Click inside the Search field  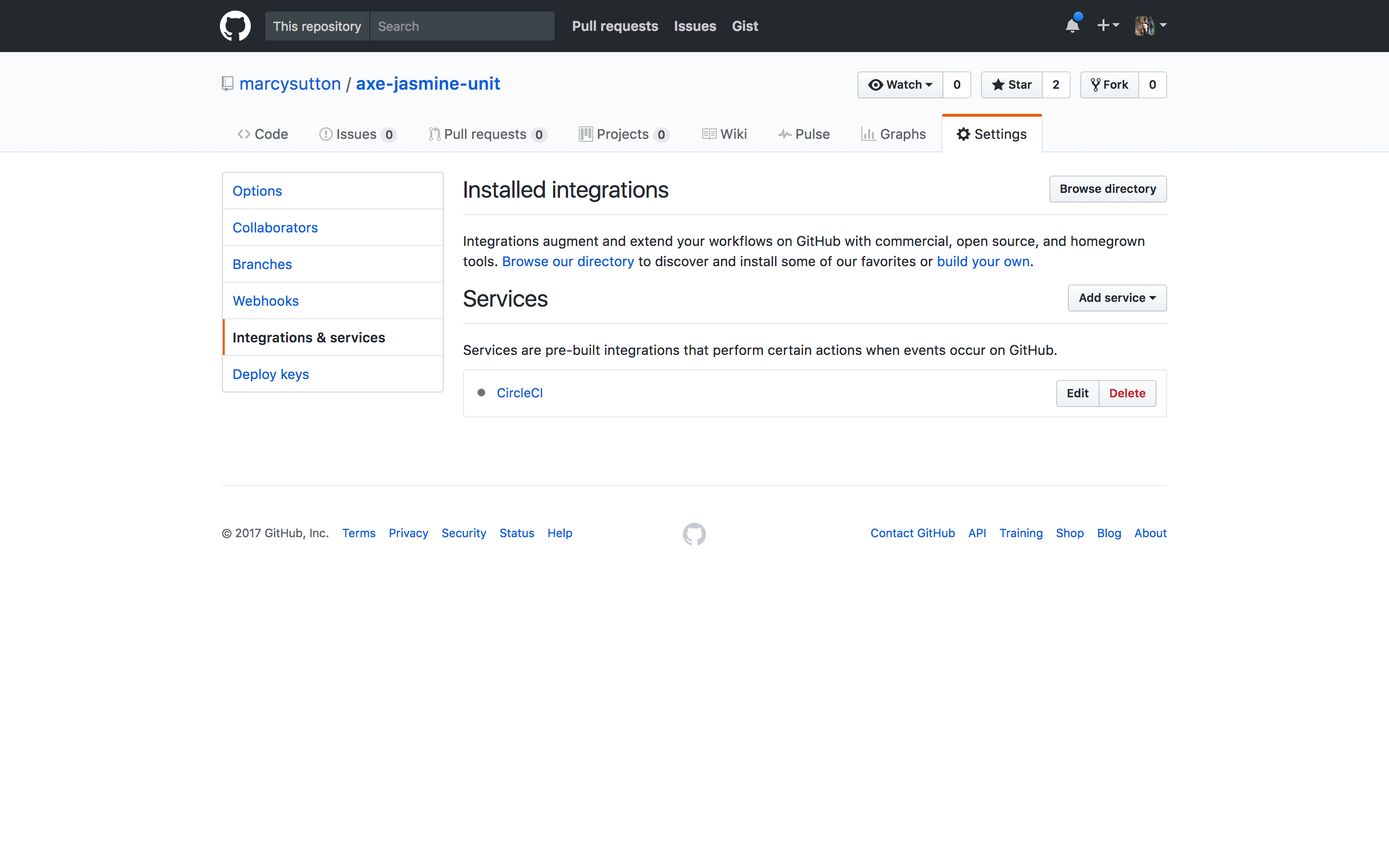(459, 26)
